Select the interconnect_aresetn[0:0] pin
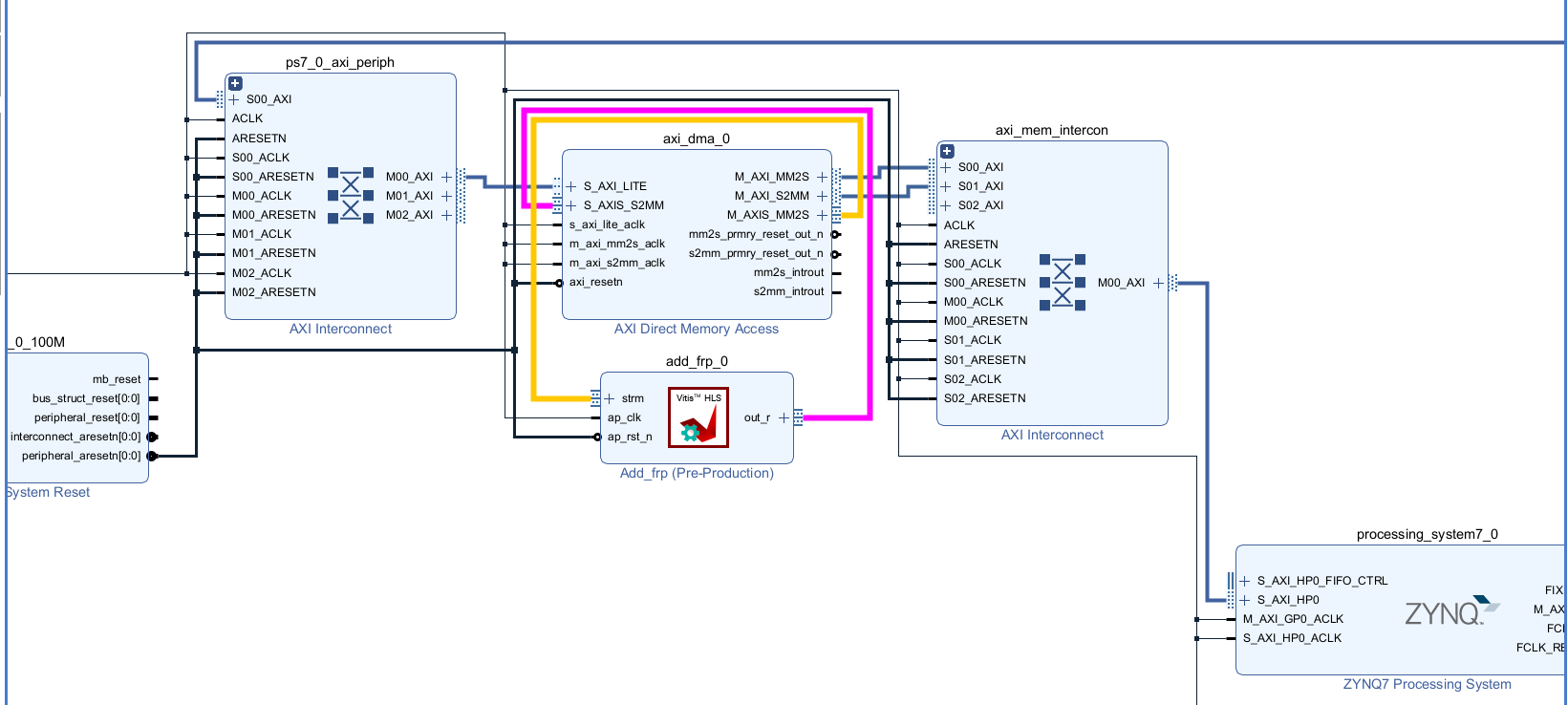The height and width of the screenshot is (705, 1568). 75,437
